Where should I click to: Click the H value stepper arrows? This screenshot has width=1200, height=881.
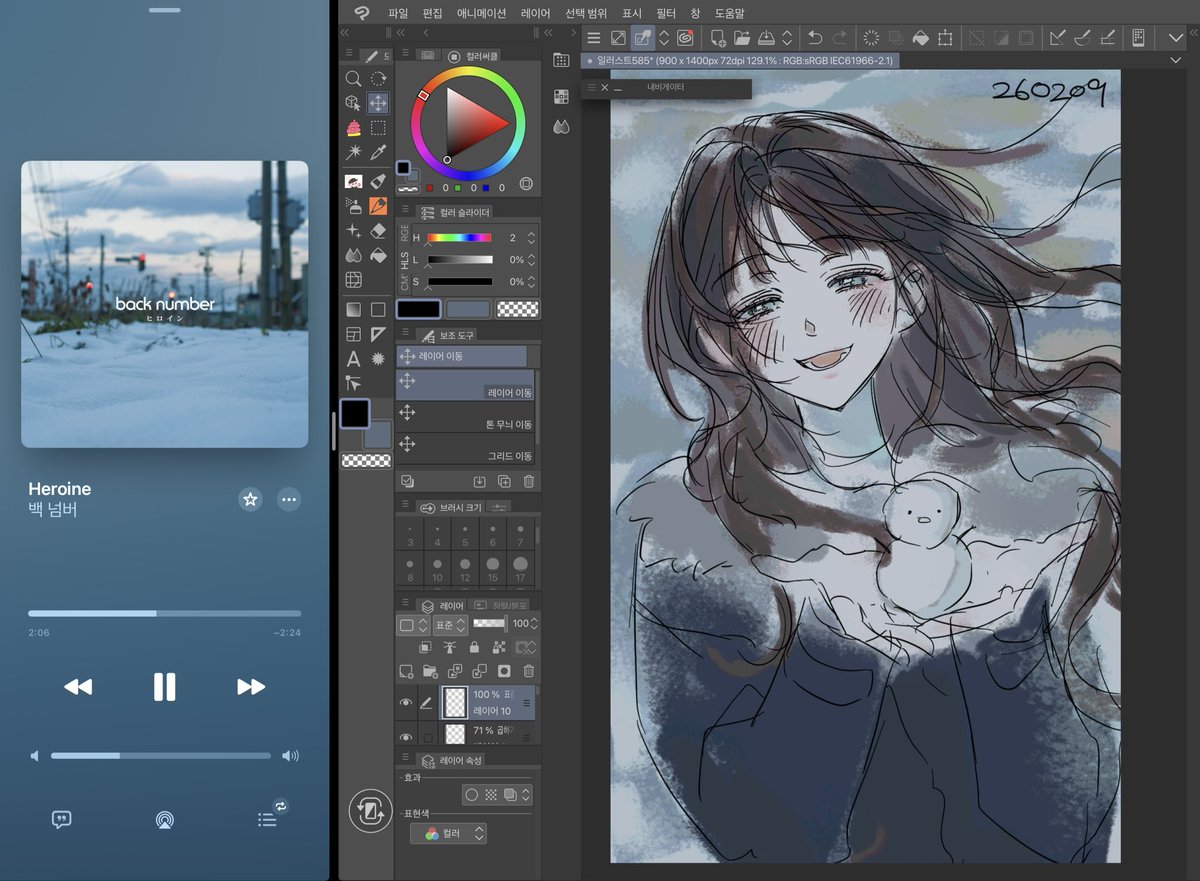click(531, 238)
